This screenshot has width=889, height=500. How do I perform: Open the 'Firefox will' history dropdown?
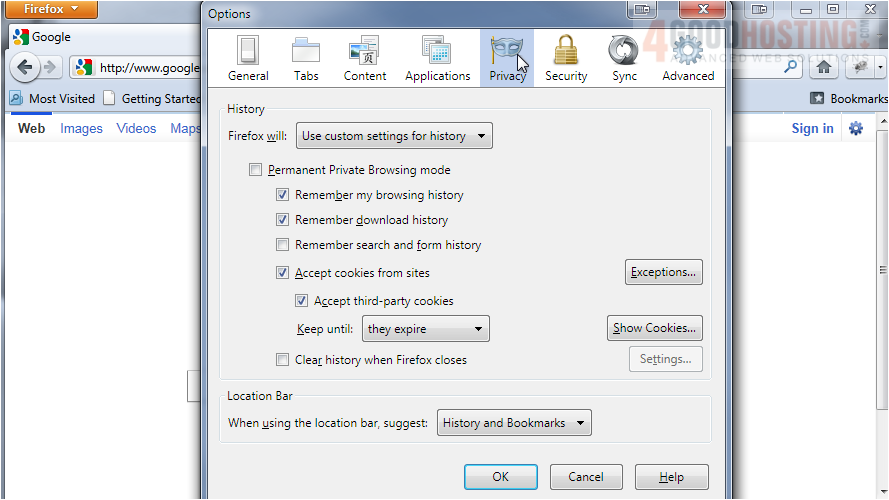[x=394, y=136]
